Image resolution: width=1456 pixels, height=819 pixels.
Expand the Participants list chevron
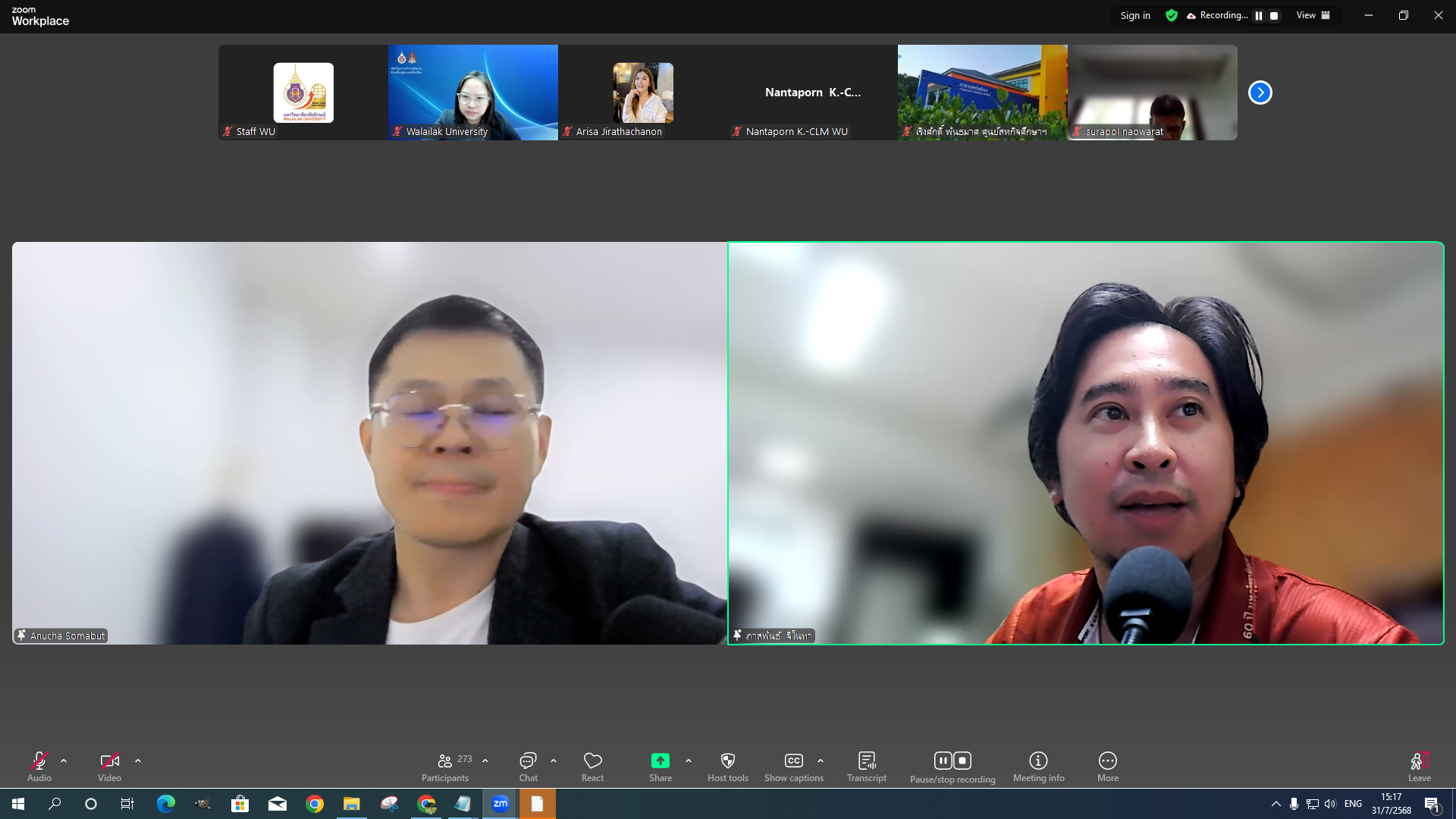coord(484,761)
